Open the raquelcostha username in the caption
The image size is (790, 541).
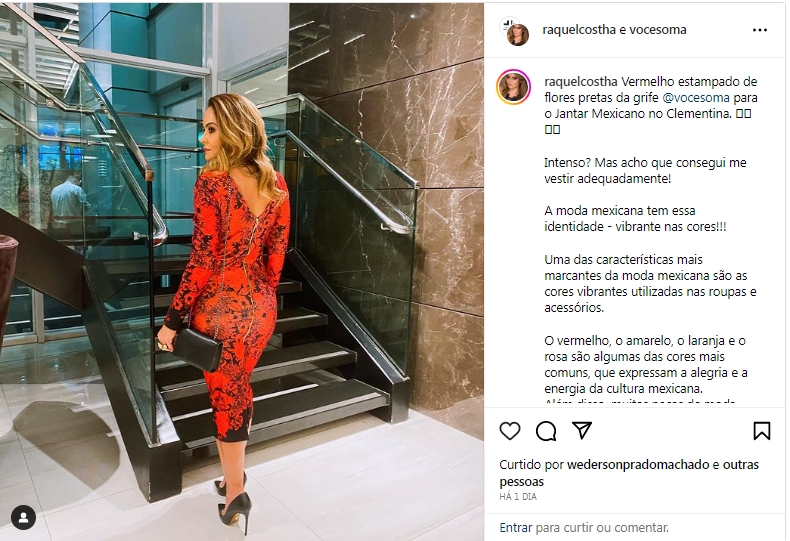pos(580,82)
